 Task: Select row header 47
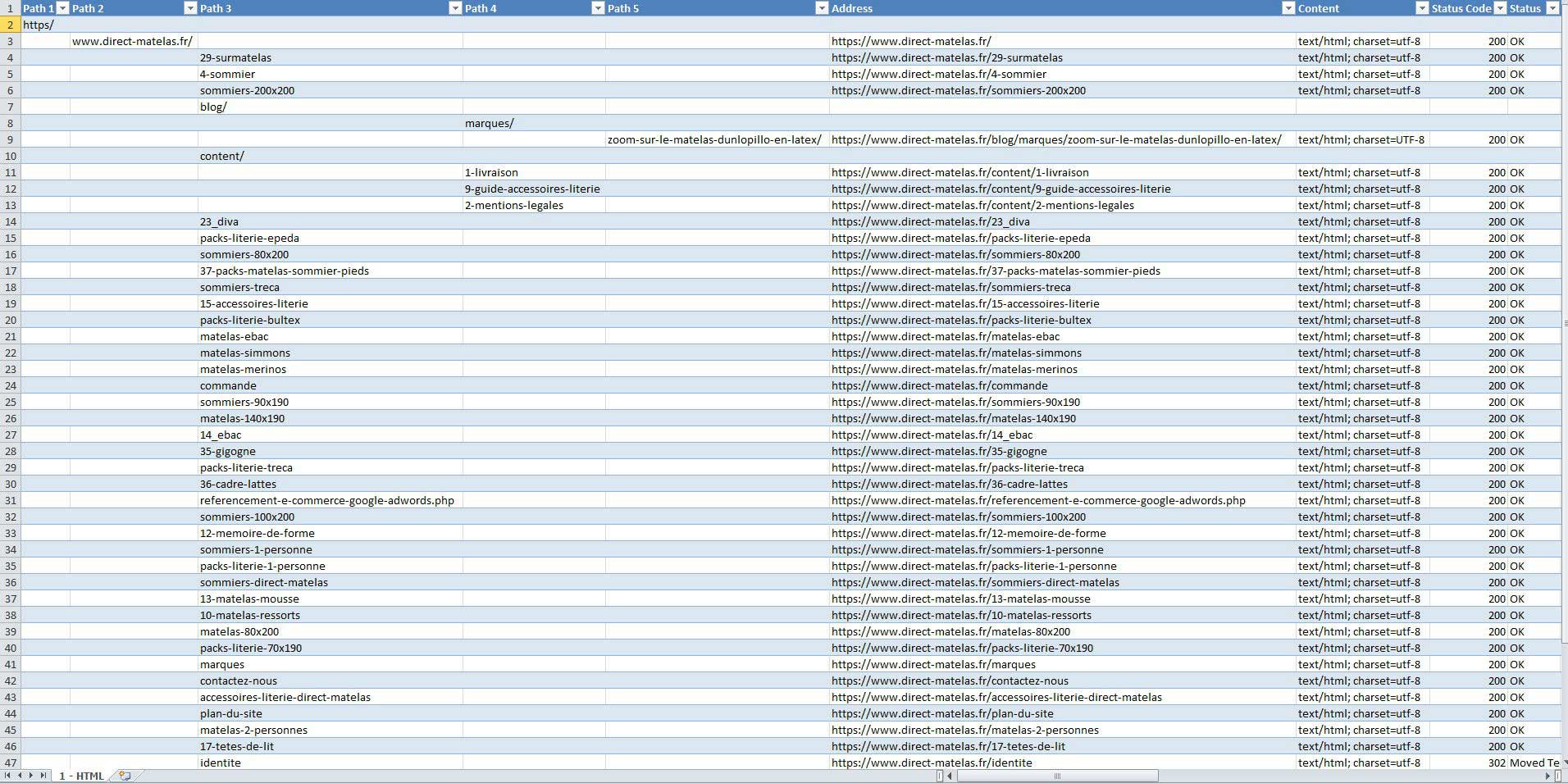click(10, 763)
